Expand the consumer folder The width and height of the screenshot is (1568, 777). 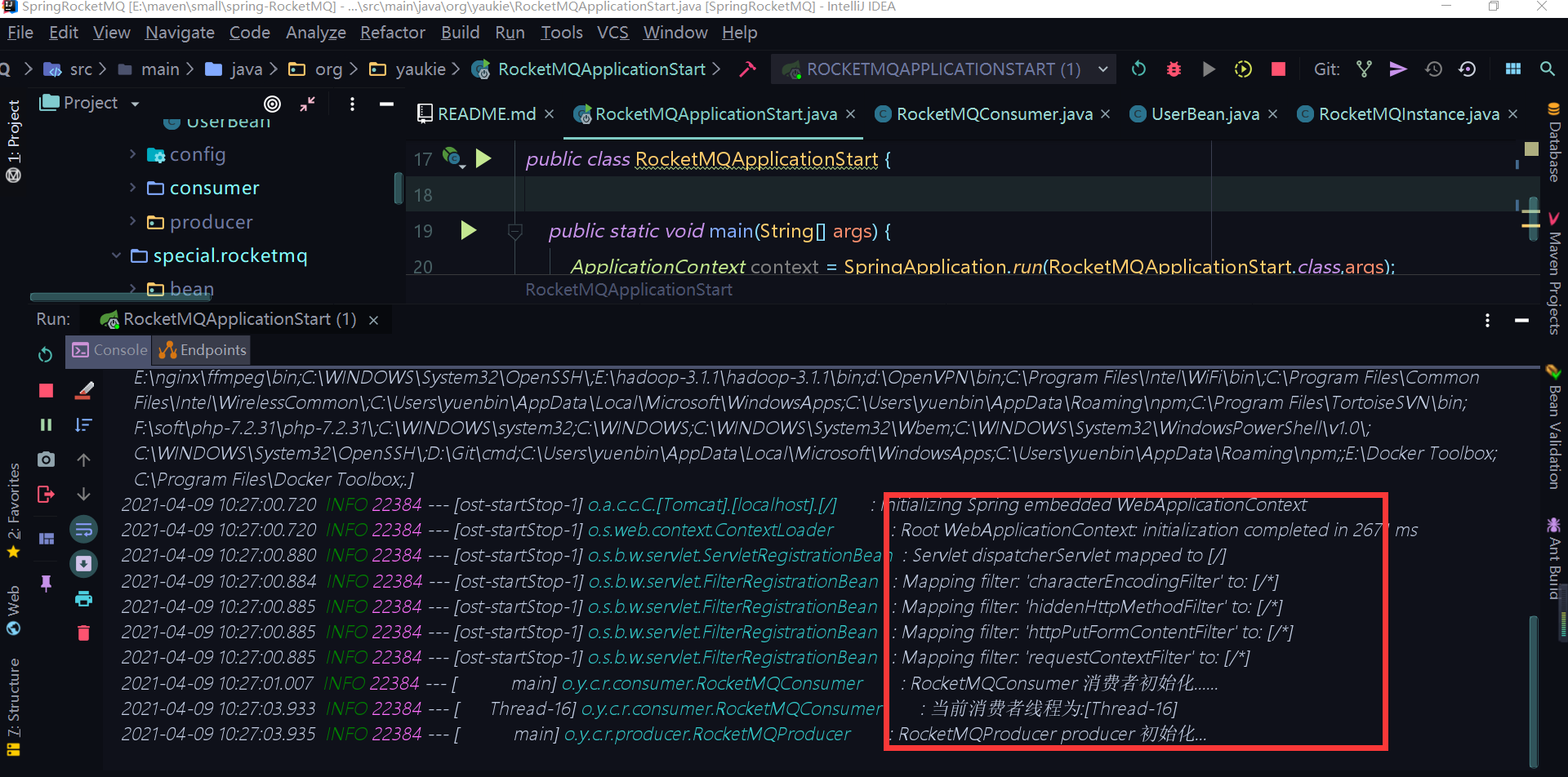click(132, 188)
